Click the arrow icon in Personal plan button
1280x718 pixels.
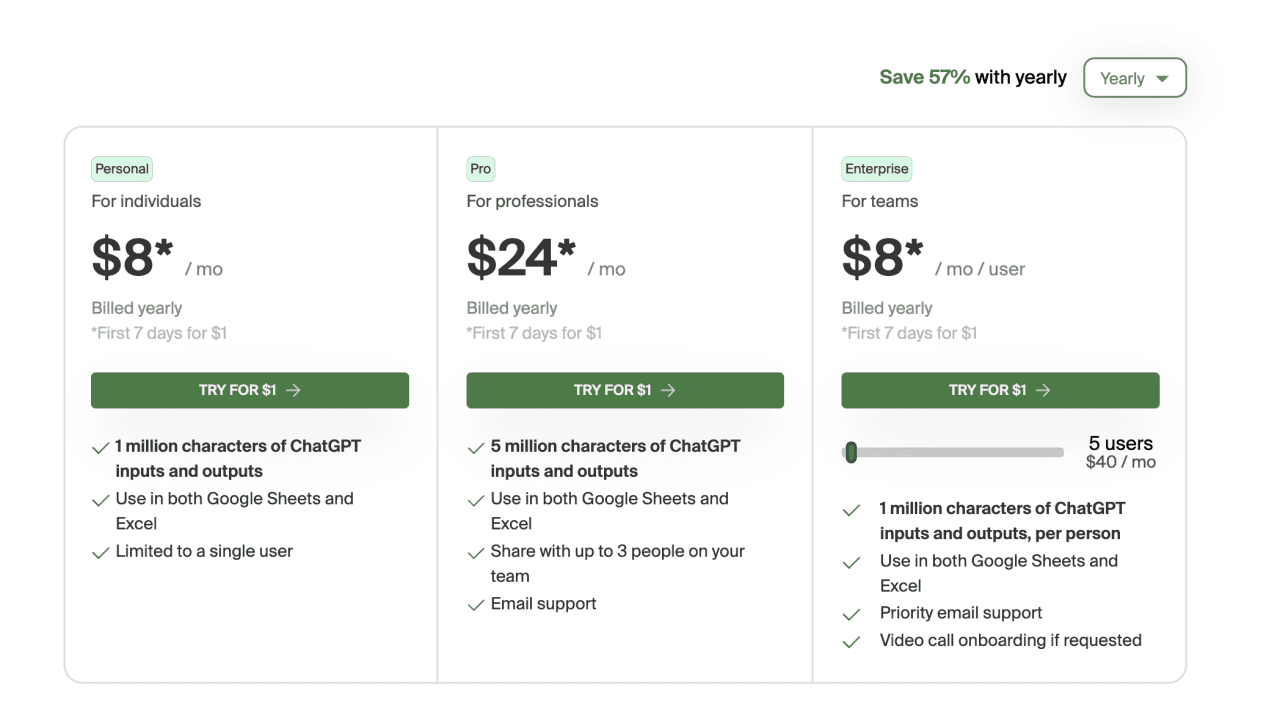pyautogui.click(x=293, y=390)
